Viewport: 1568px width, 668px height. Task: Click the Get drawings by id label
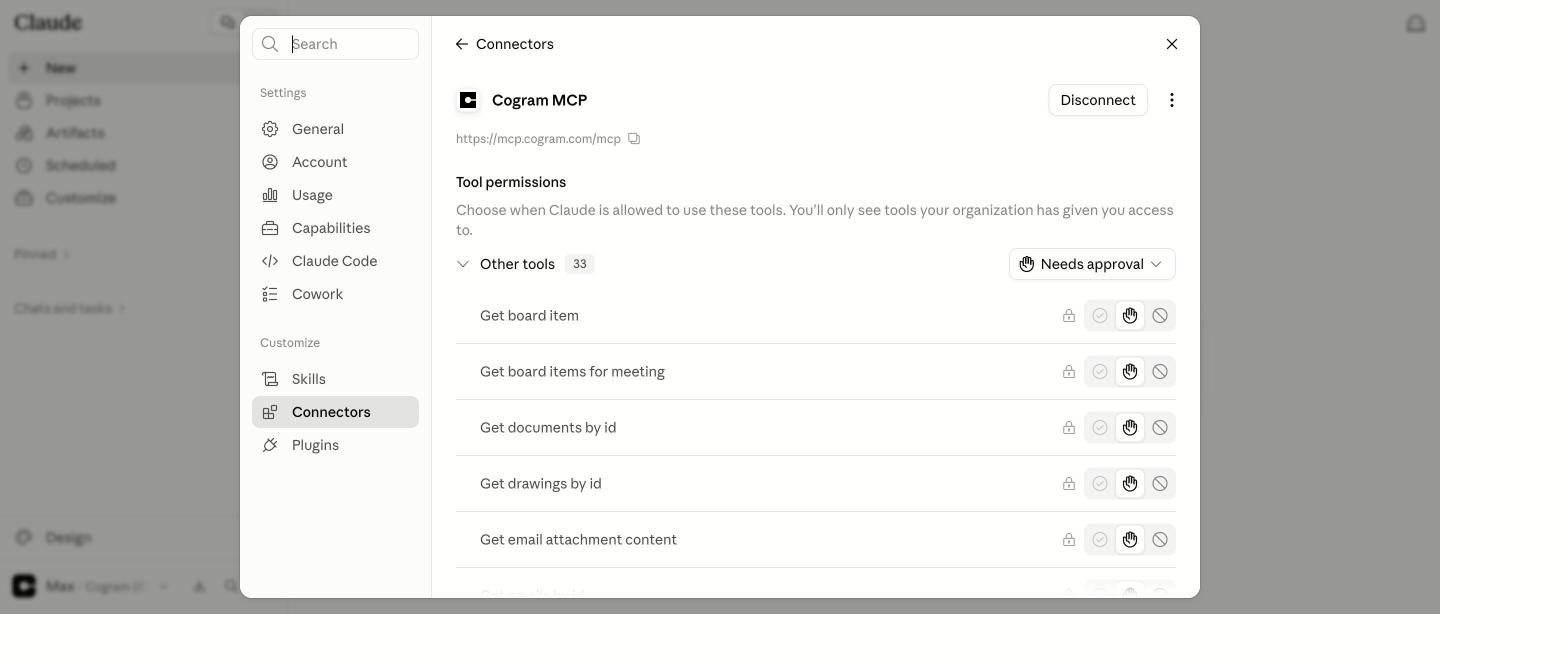point(541,484)
